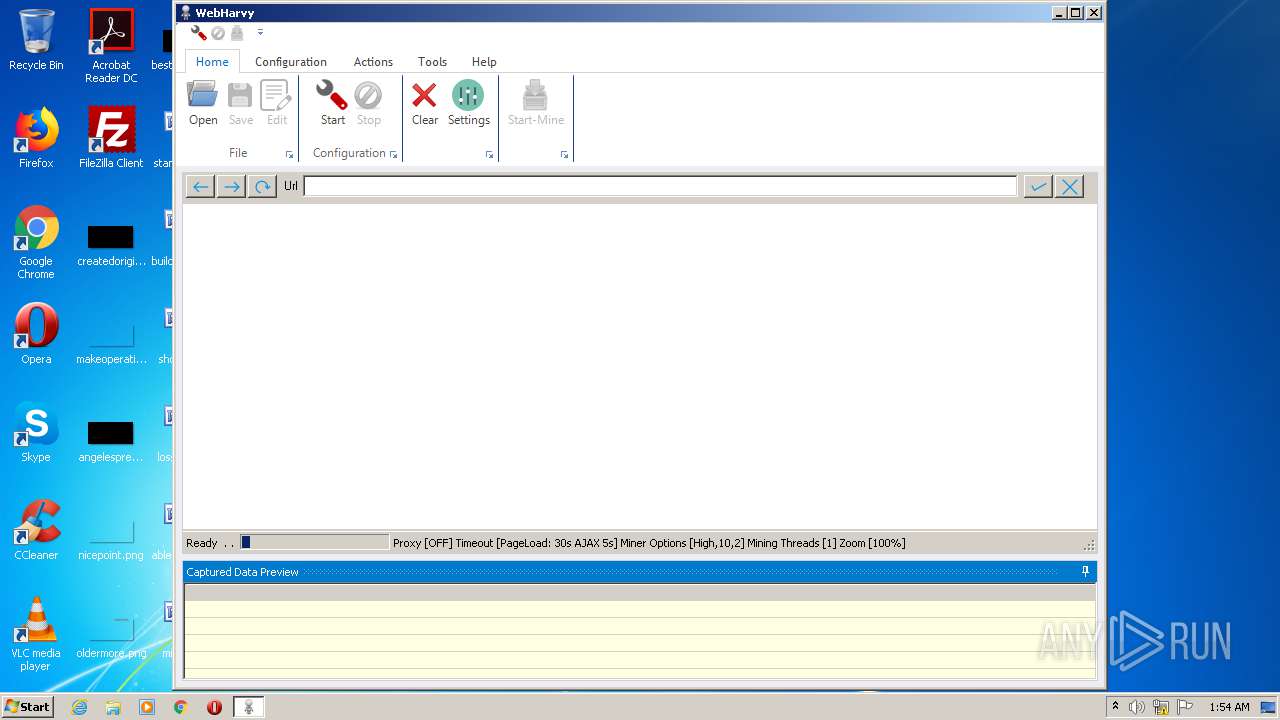Click the Stop configuration icon
Screen dimensions: 1280x720
click(x=368, y=104)
